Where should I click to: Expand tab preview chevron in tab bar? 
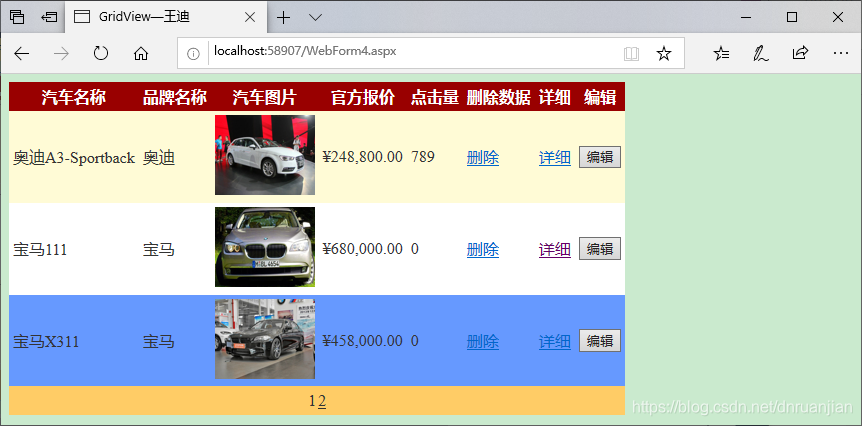coord(315,18)
